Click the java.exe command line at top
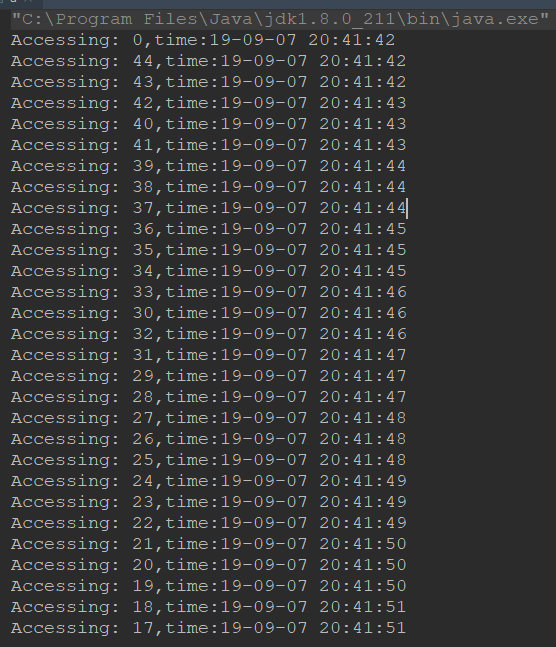 coord(280,19)
